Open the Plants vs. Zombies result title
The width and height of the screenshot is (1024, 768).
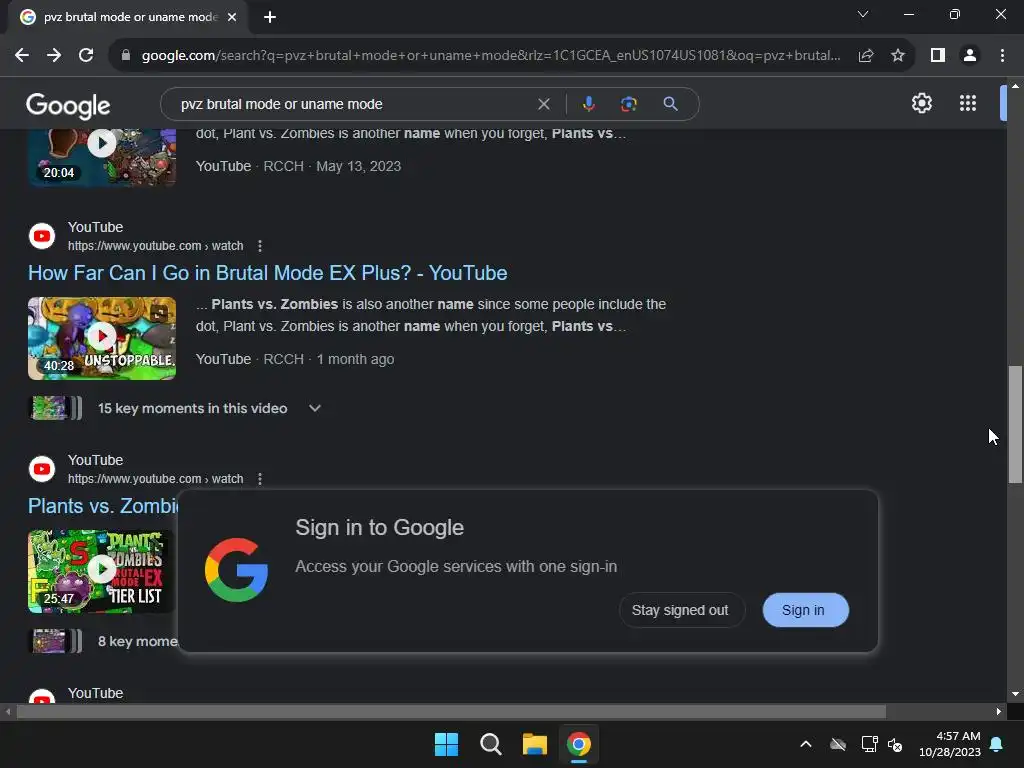[103, 506]
